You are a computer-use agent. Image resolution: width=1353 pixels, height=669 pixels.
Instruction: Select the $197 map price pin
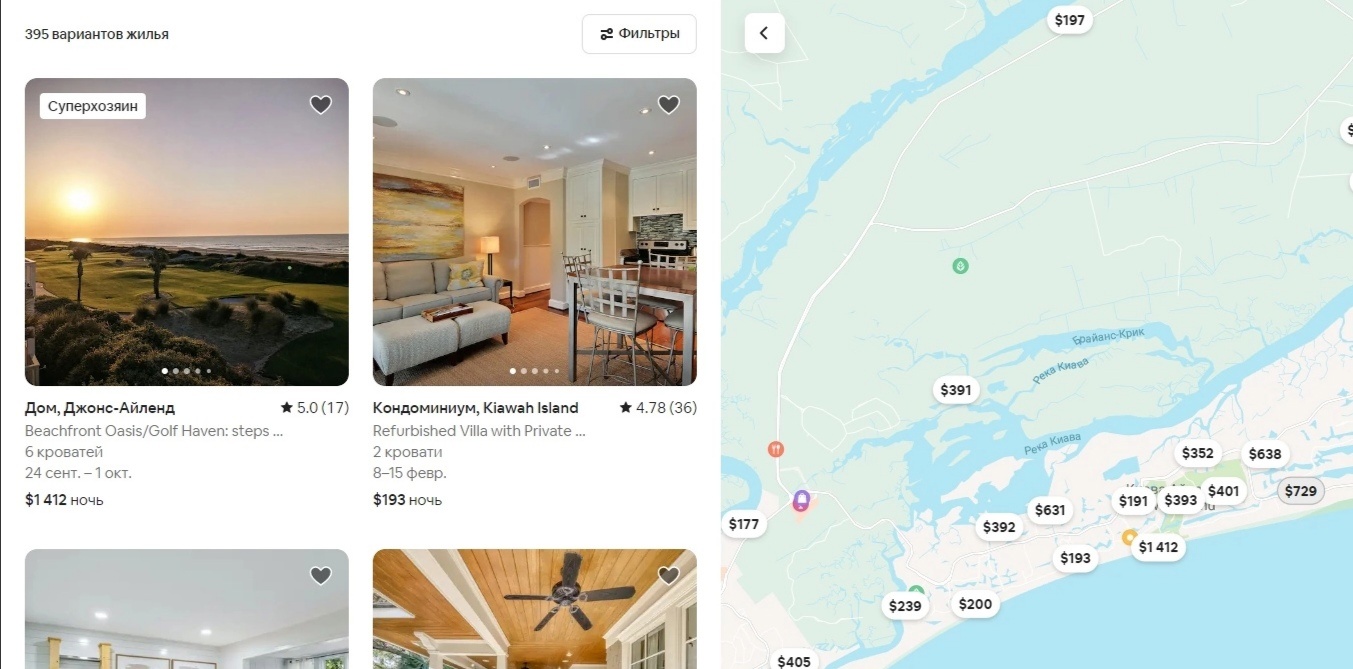[1069, 20]
